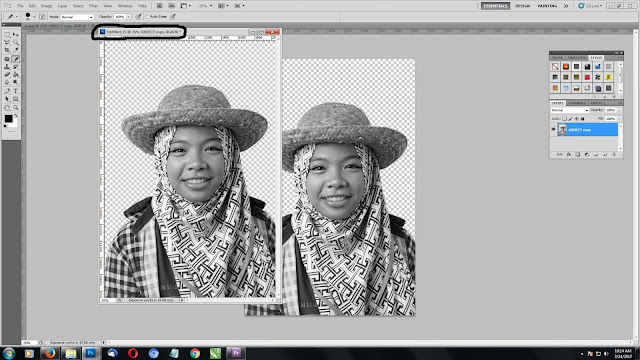Apply the yellow style swatch
This screenshot has width=640, height=360.
(609, 78)
